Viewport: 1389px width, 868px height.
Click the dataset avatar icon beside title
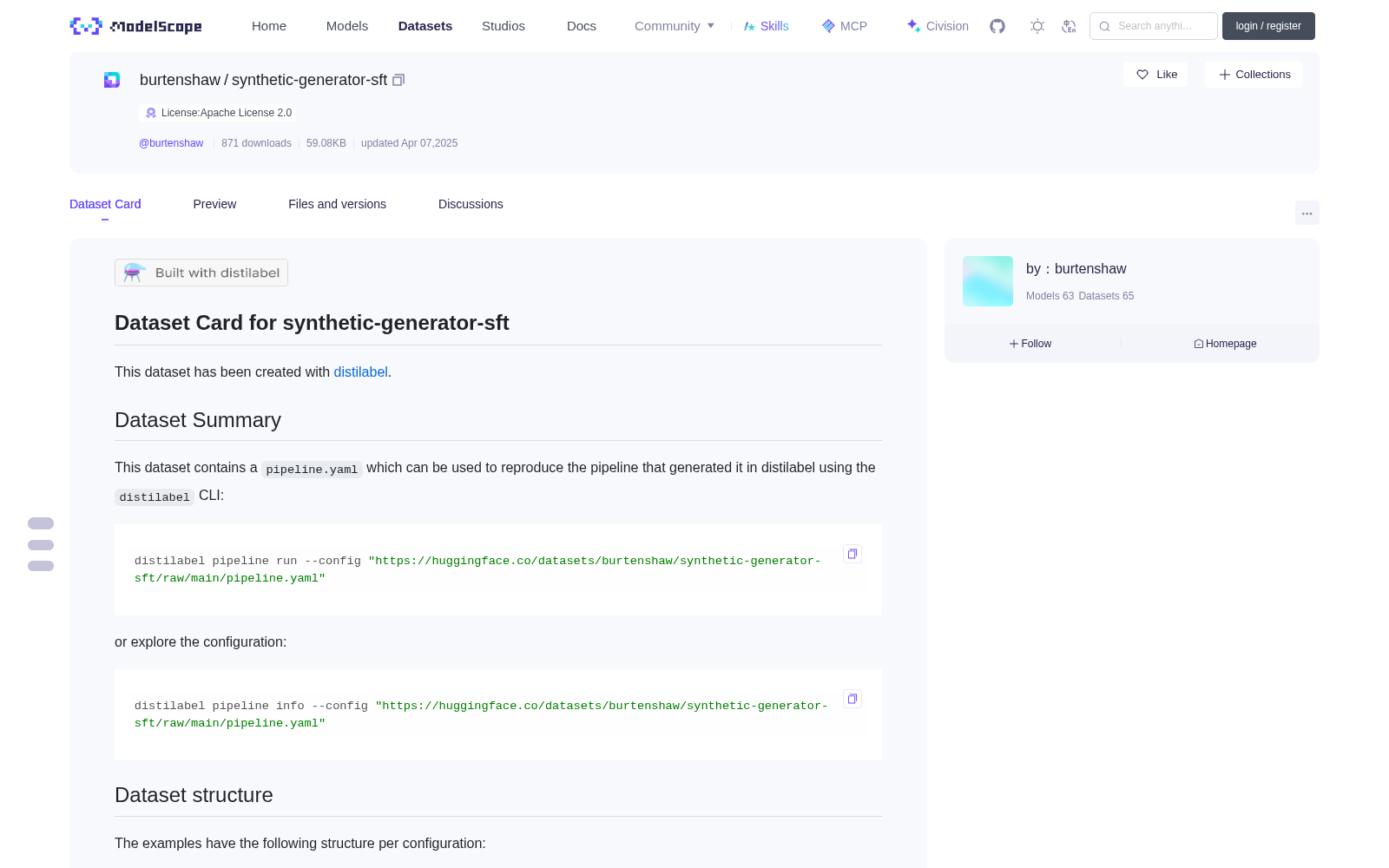(x=112, y=80)
